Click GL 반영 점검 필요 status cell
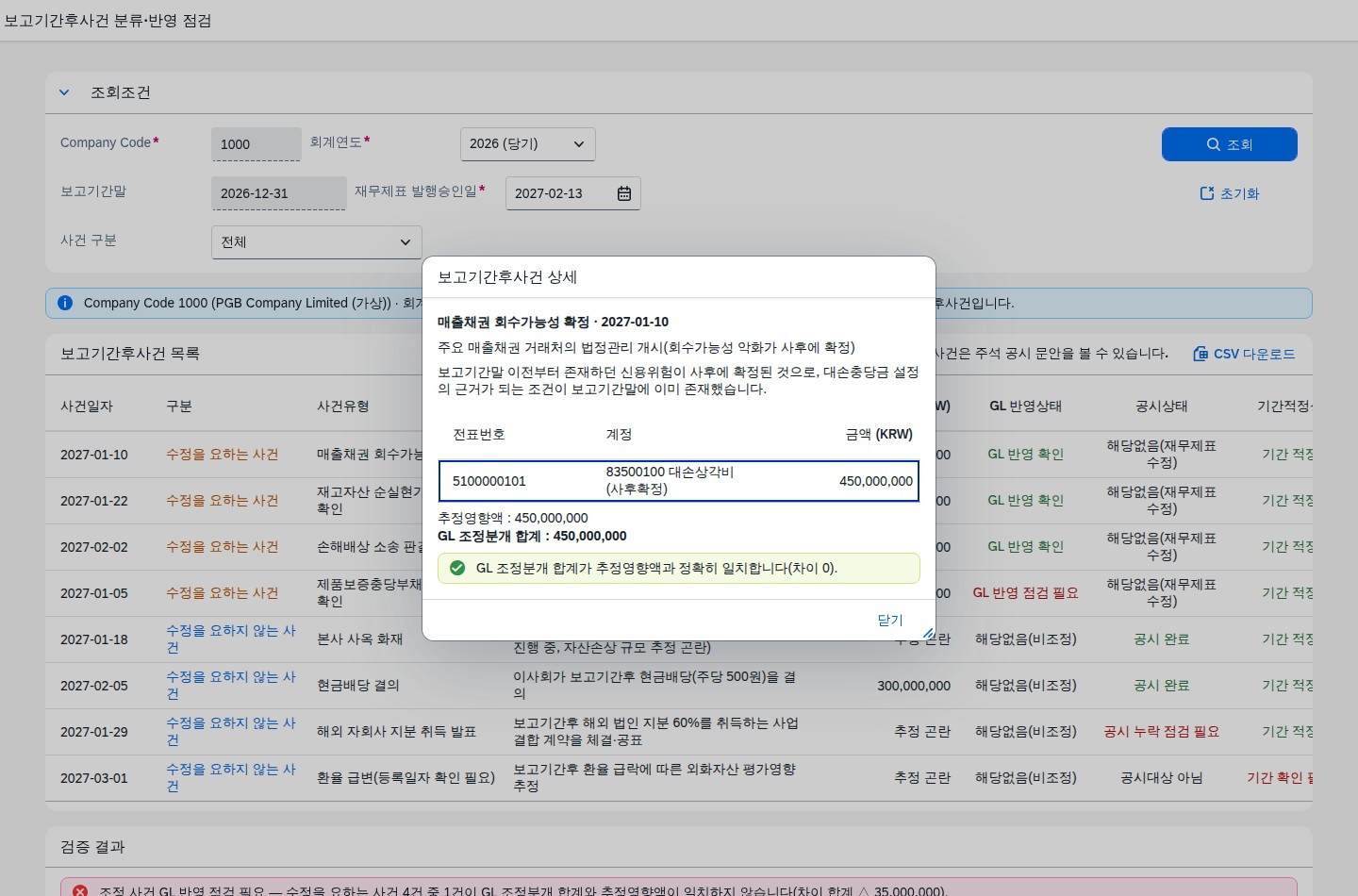This screenshot has height=896, width=1358. pyautogui.click(x=1025, y=593)
